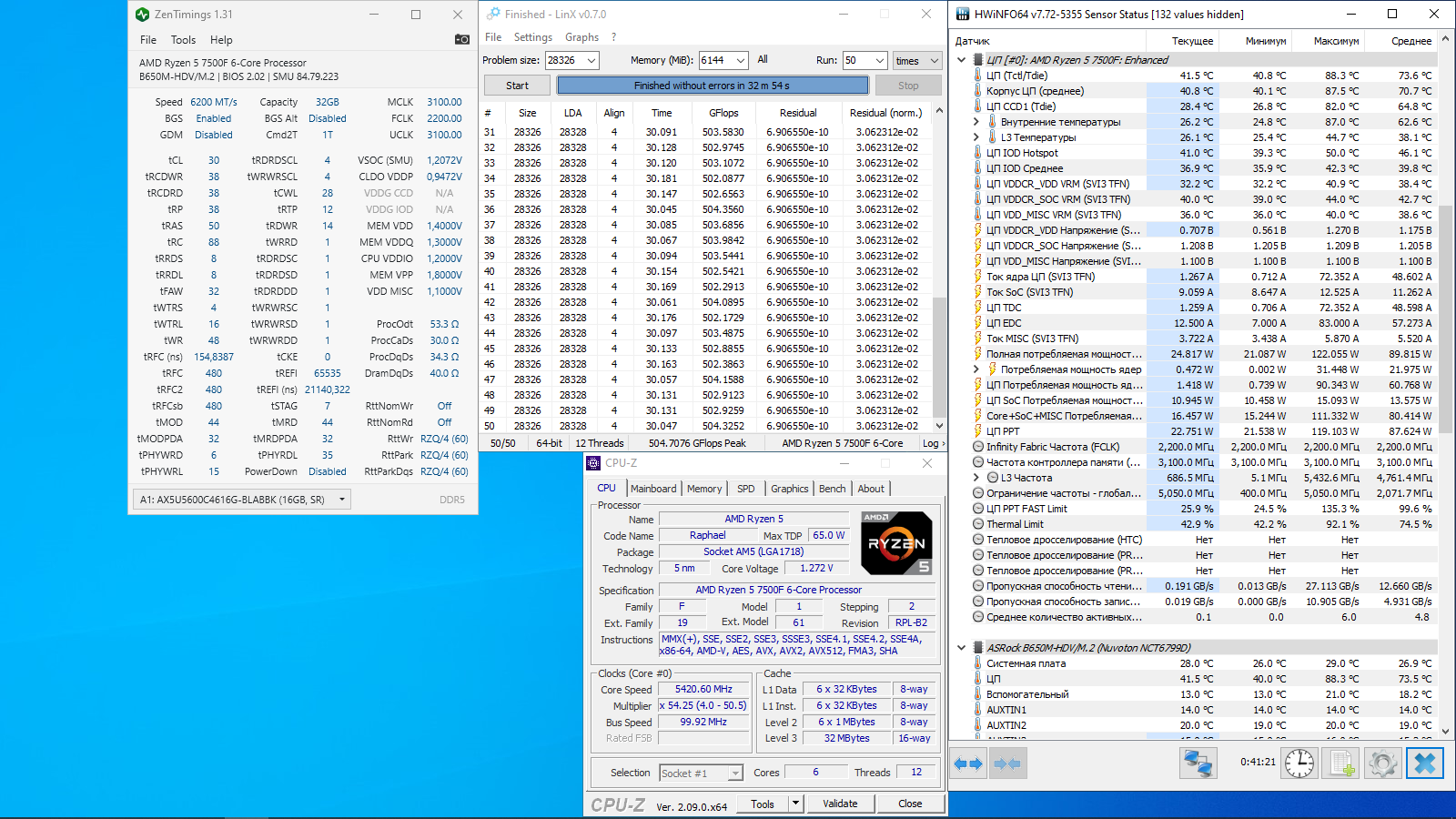Open the Graphs menu in LinX
The image size is (1456, 819).
581,37
